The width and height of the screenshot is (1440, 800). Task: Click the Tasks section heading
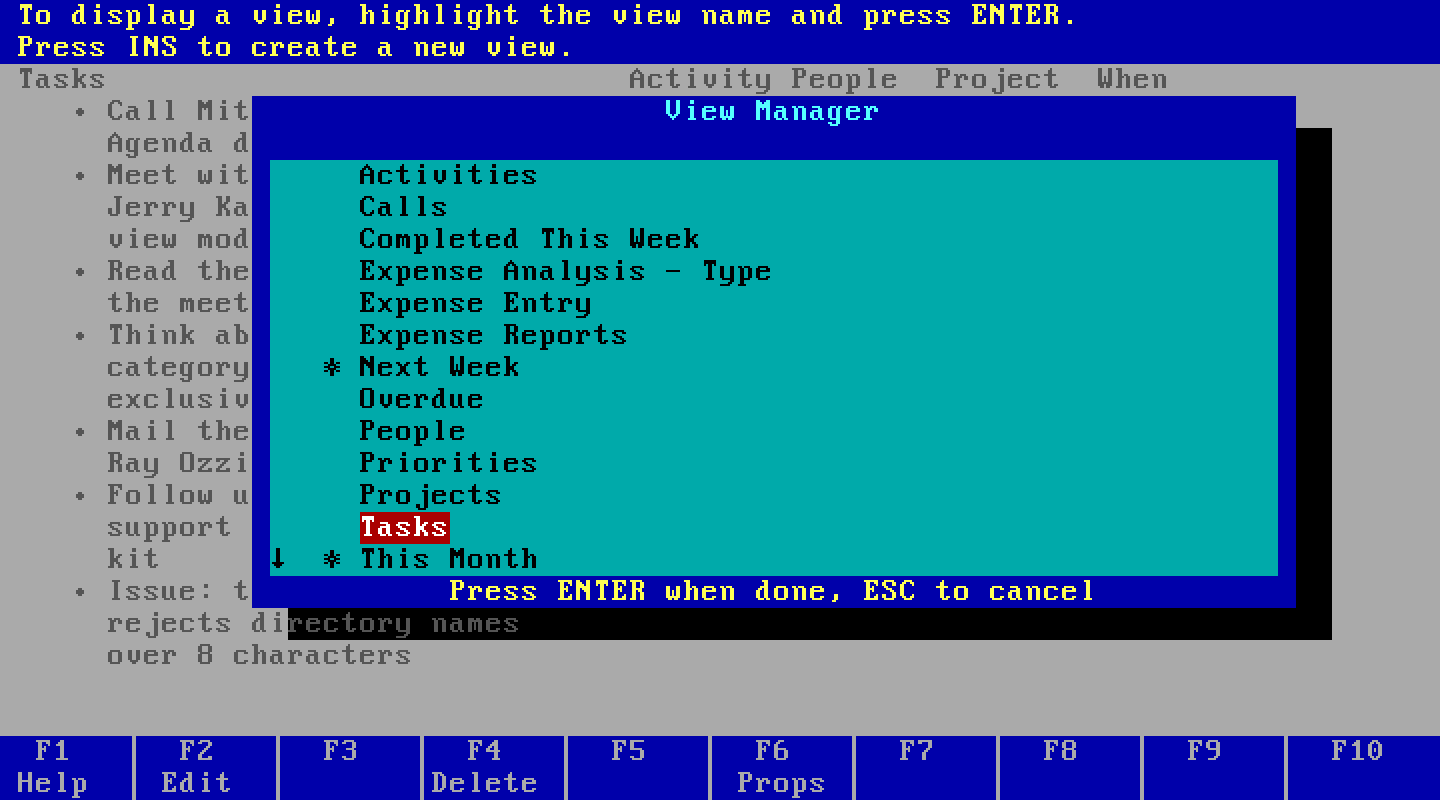(61, 79)
